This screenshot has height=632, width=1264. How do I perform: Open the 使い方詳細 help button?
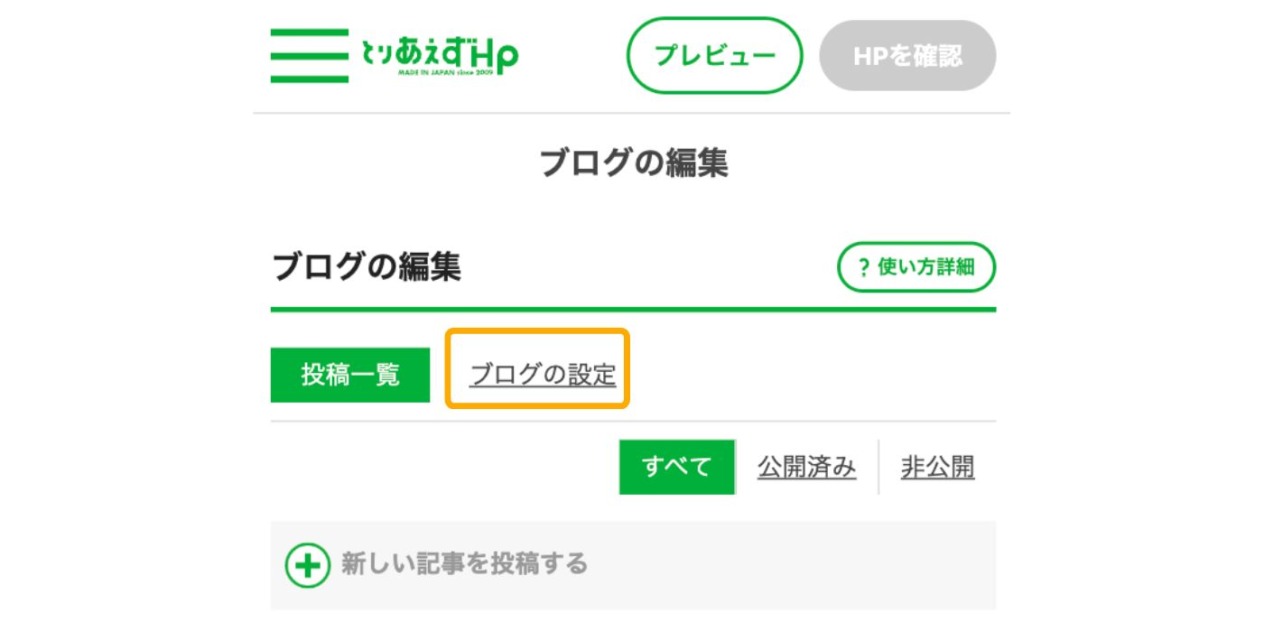click(916, 267)
